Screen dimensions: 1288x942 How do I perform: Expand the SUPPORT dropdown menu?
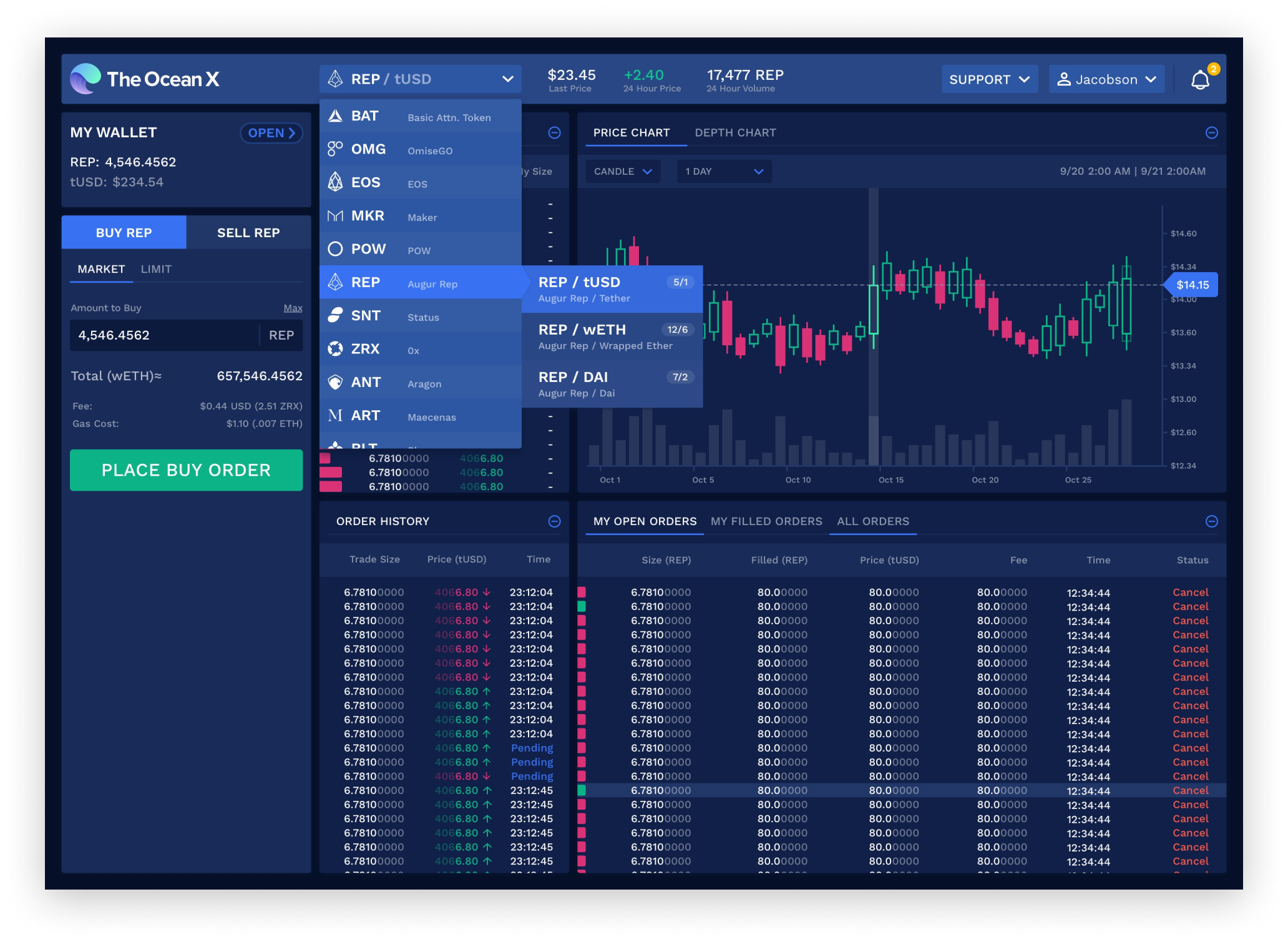(989, 80)
